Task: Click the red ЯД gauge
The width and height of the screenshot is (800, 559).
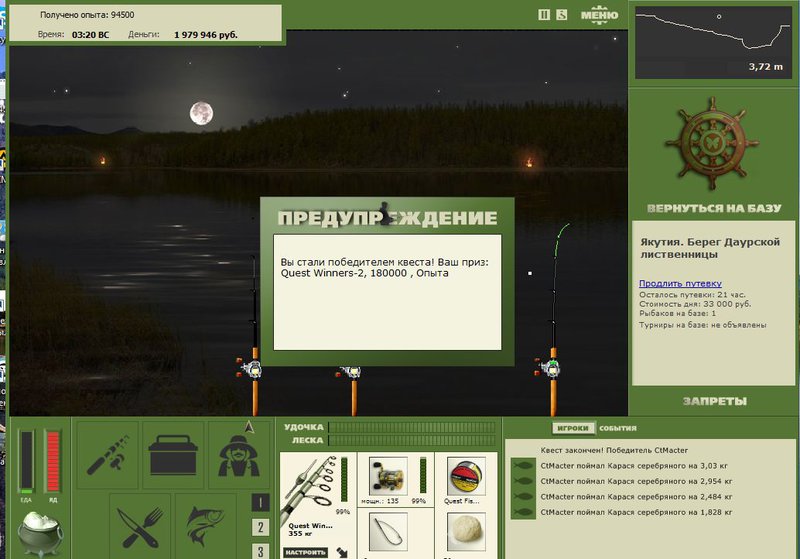Action: click(x=53, y=461)
